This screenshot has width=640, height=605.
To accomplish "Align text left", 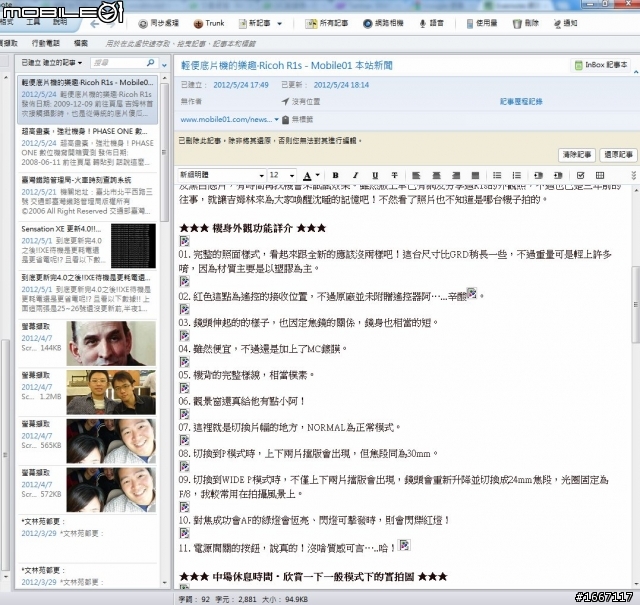I will coord(416,175).
